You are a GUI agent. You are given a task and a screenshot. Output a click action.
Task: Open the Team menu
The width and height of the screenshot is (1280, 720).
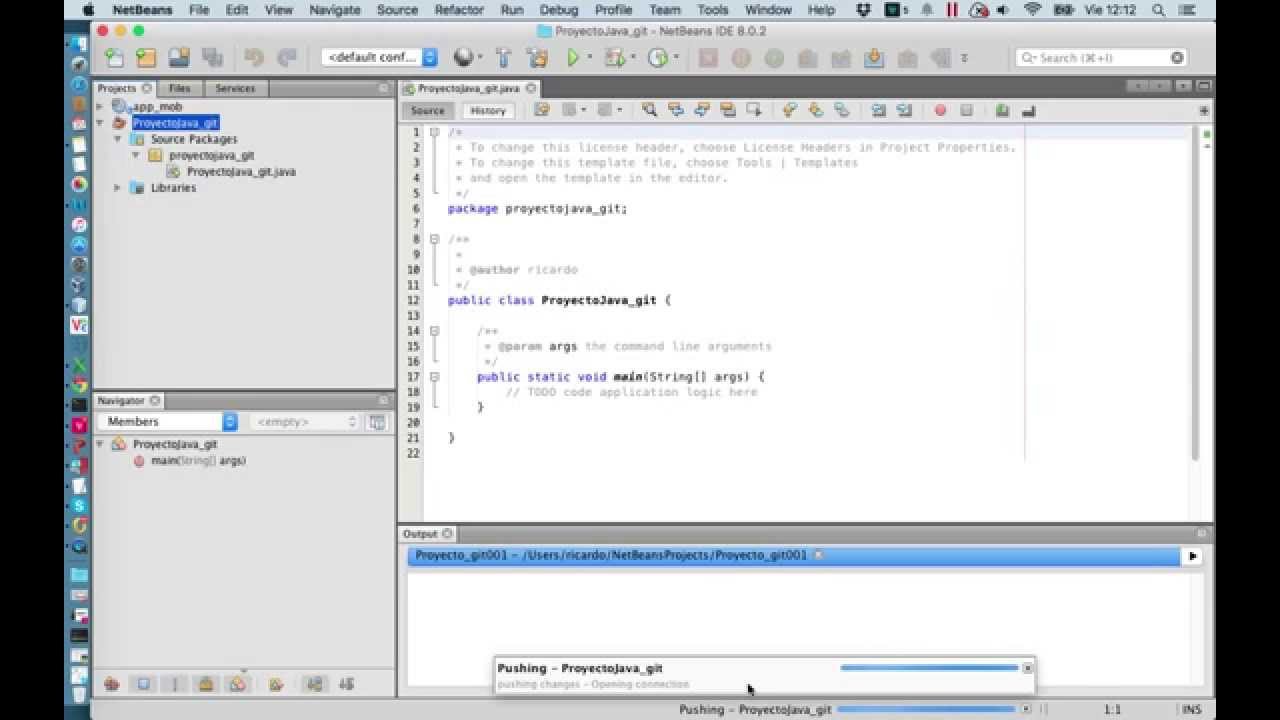(664, 10)
